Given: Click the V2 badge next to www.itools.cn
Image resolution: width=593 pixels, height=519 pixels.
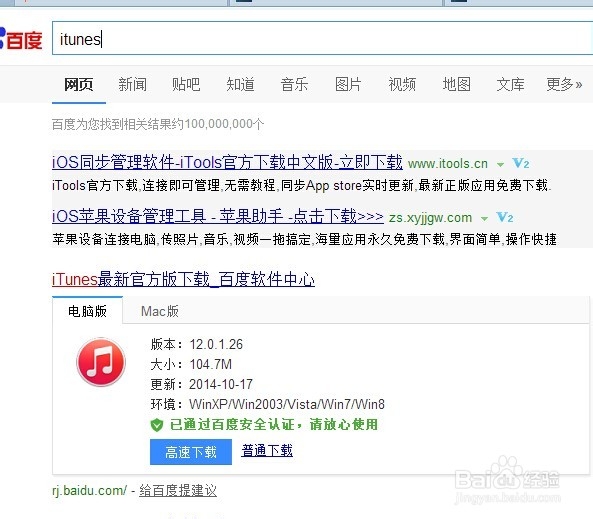Looking at the screenshot, I should tap(521, 163).
